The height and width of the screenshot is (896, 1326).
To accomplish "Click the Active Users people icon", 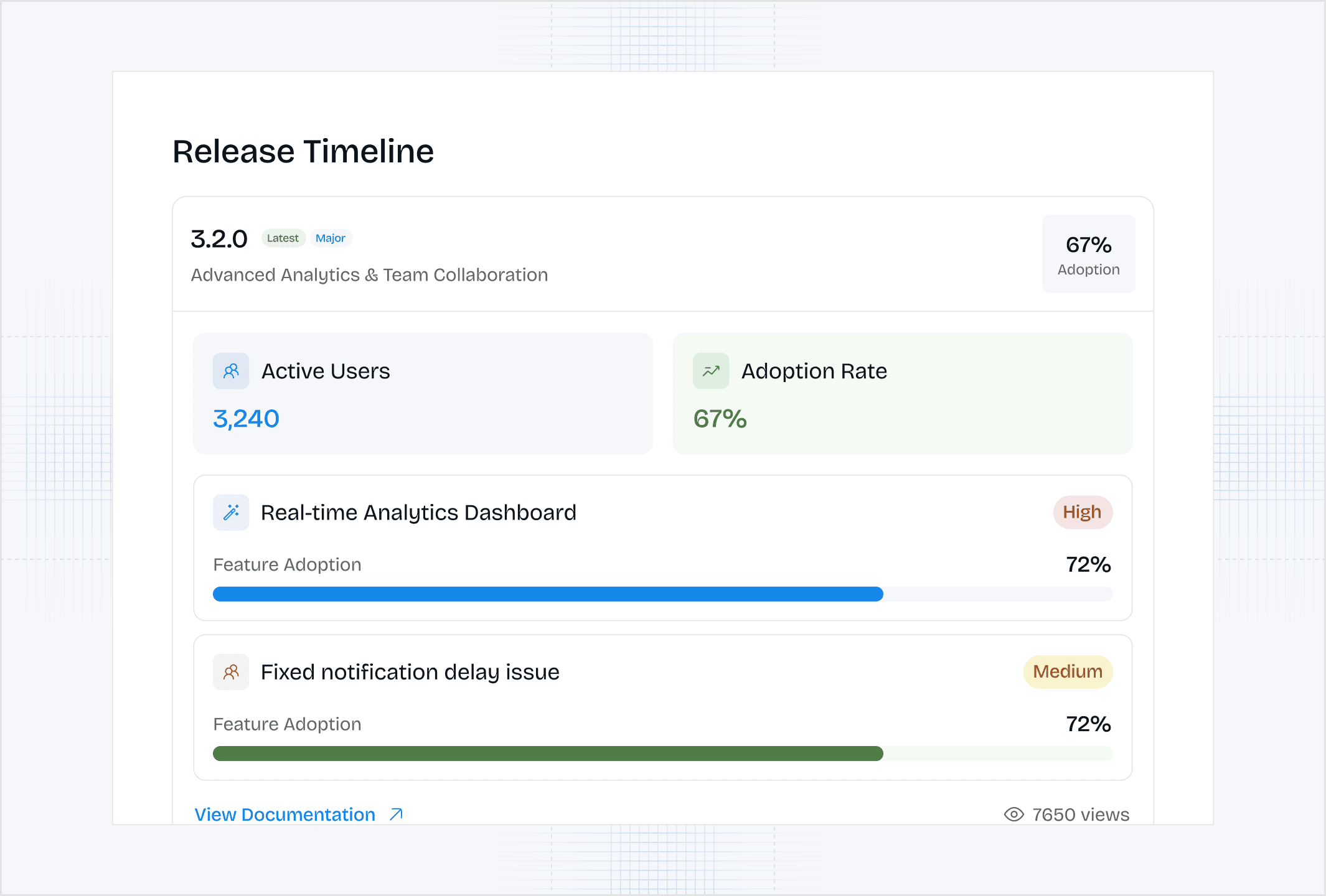I will click(231, 371).
